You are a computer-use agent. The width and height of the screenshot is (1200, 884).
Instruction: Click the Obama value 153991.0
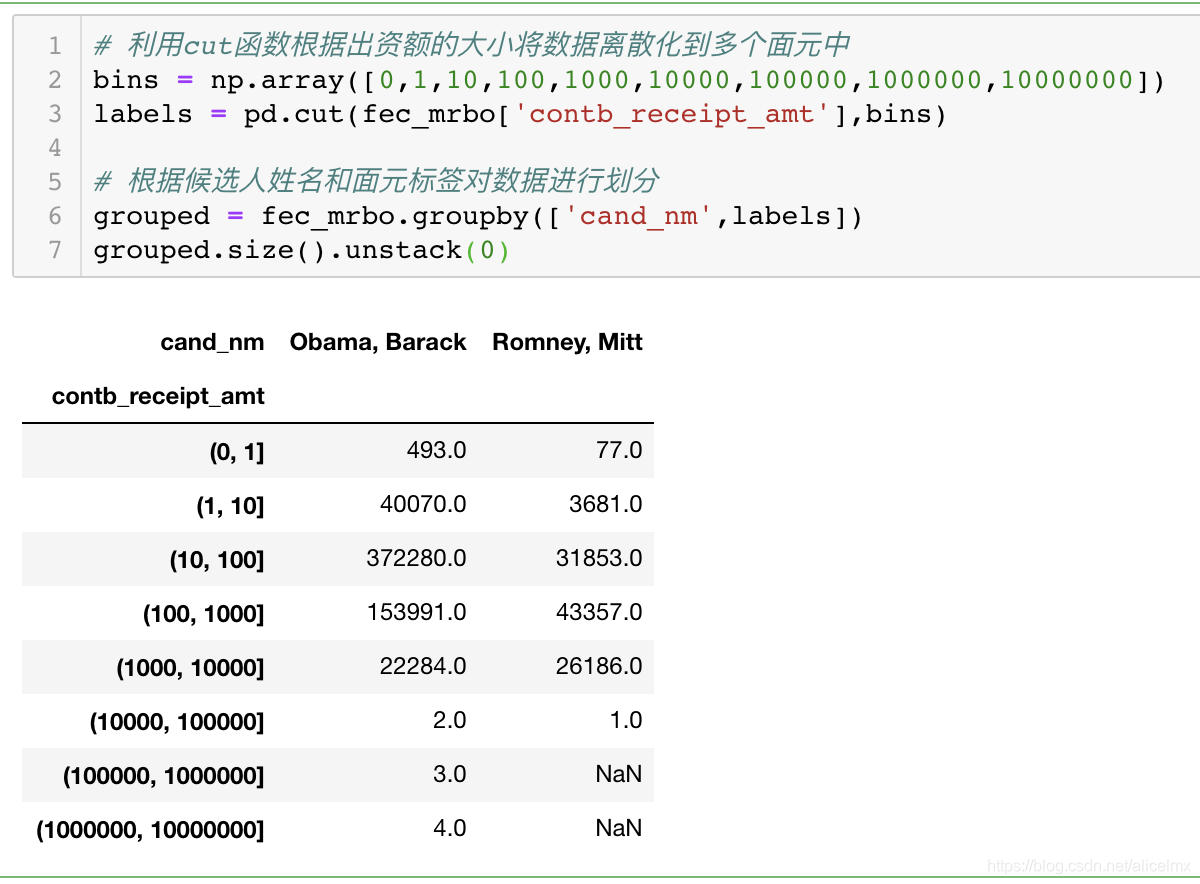click(x=416, y=613)
